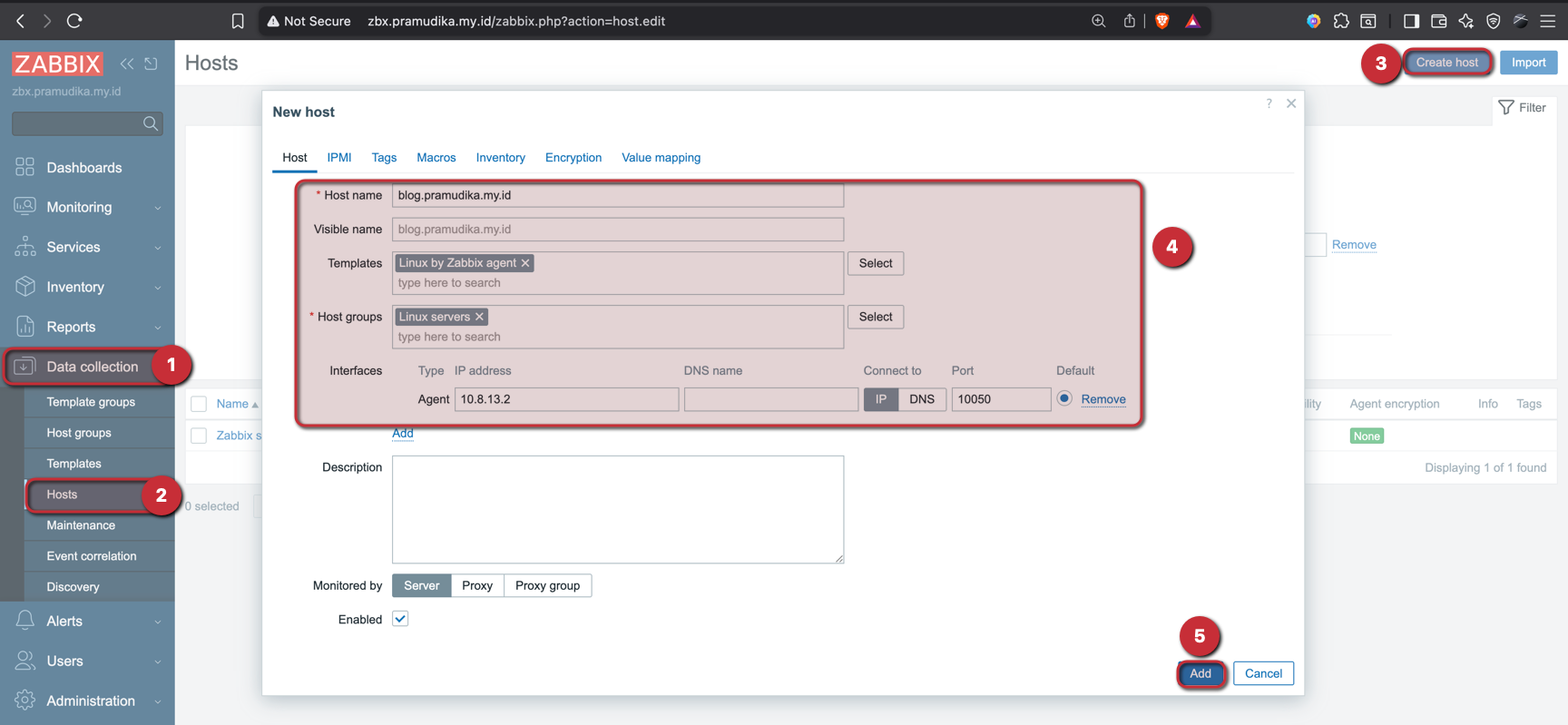Click the Monitoring icon in sidebar

[x=24, y=207]
